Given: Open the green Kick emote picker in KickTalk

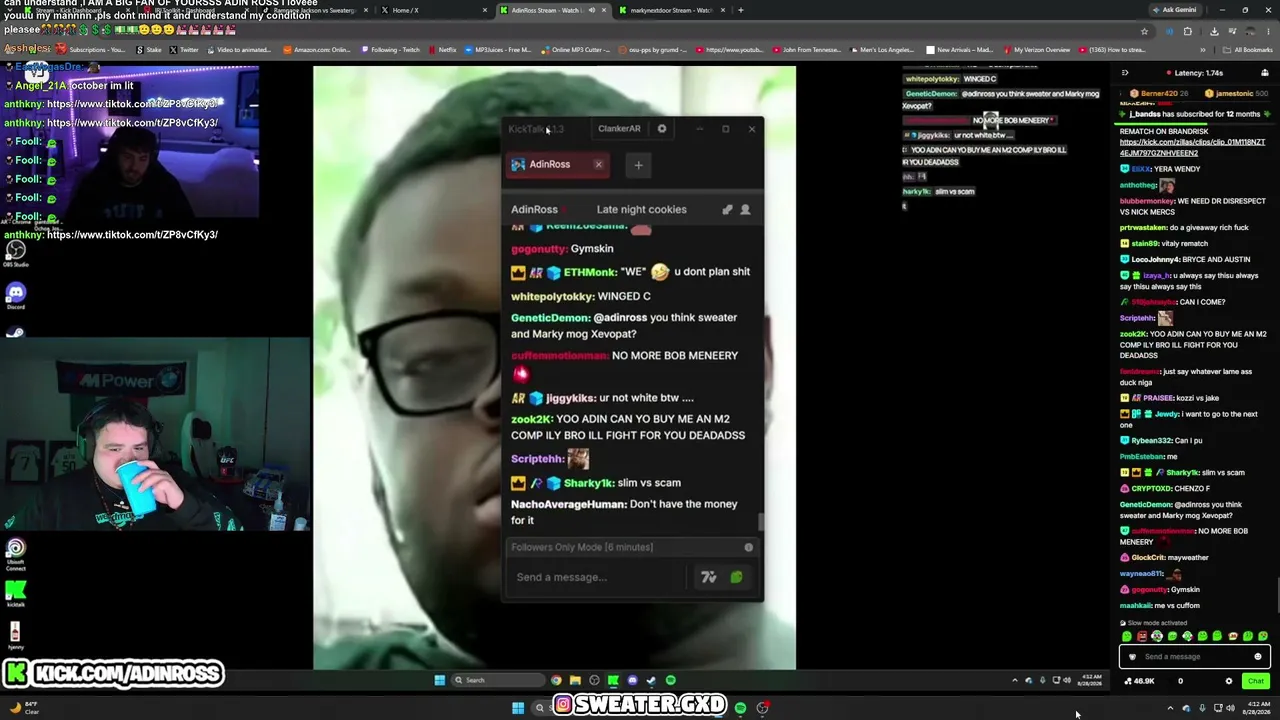Looking at the screenshot, I should pos(736,577).
